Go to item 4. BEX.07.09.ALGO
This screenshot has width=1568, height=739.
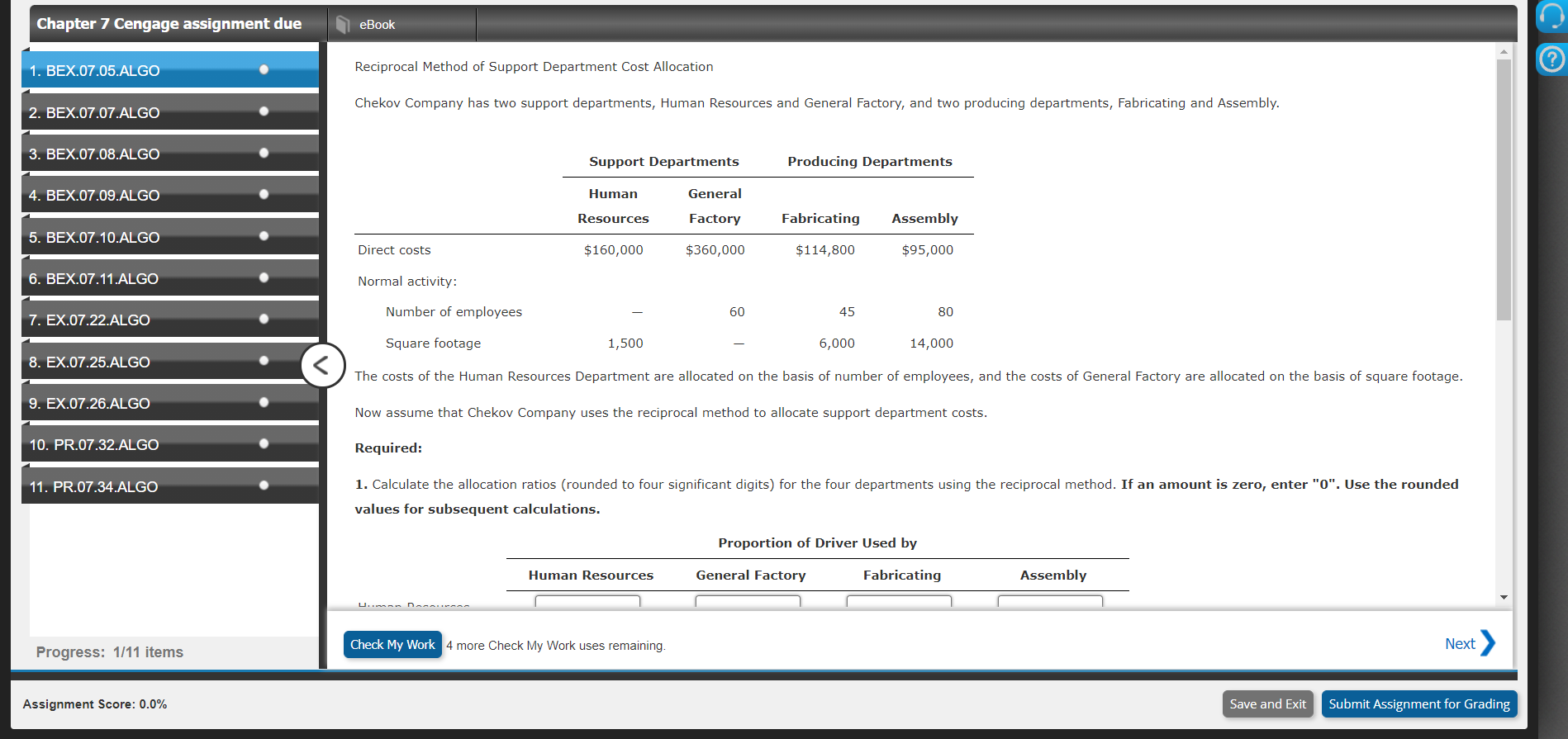pyautogui.click(x=170, y=195)
